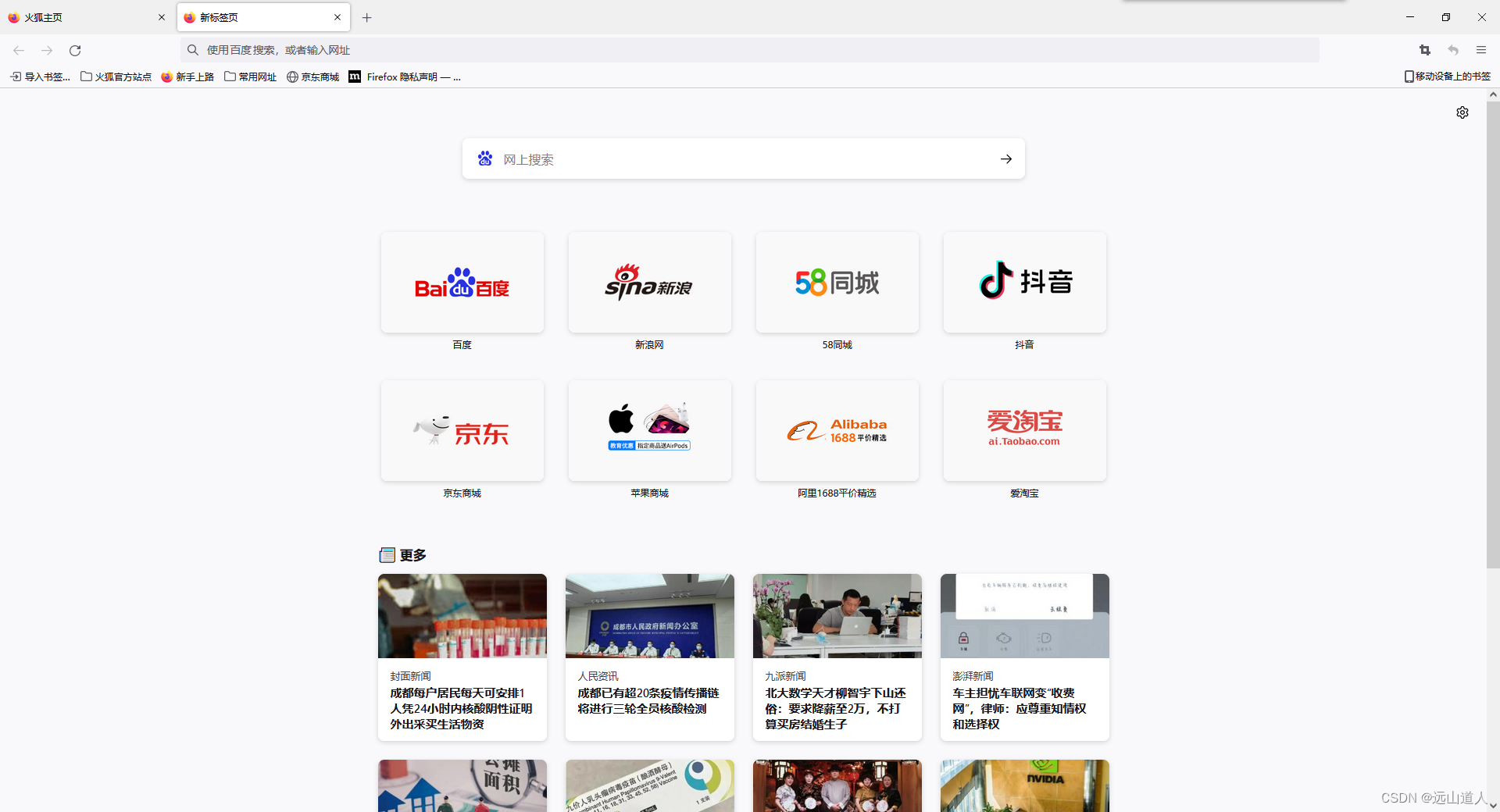1500x812 pixels.
Task: Open the HPV vaccine image news card
Action: click(x=650, y=785)
